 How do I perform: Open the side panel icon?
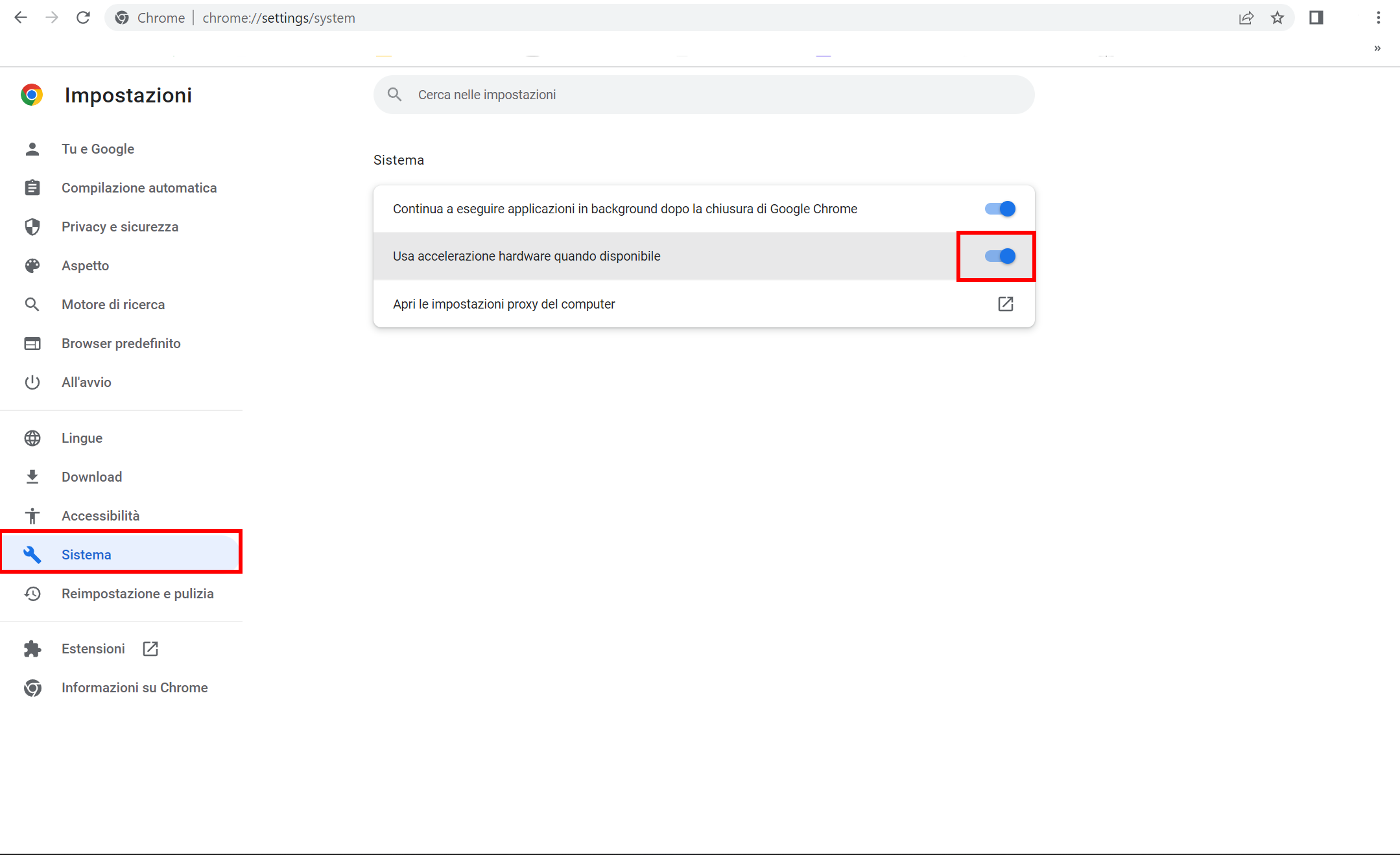(1316, 18)
